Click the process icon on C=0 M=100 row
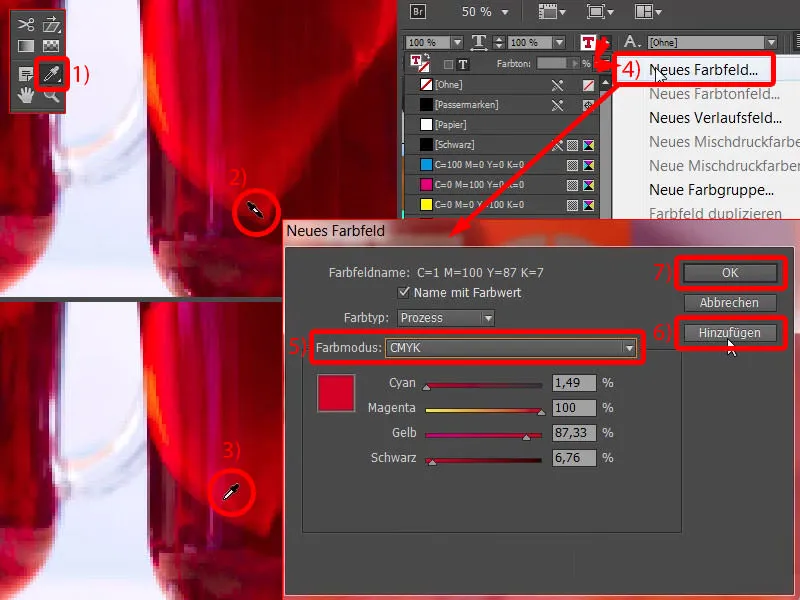The height and width of the screenshot is (600, 800). click(572, 185)
